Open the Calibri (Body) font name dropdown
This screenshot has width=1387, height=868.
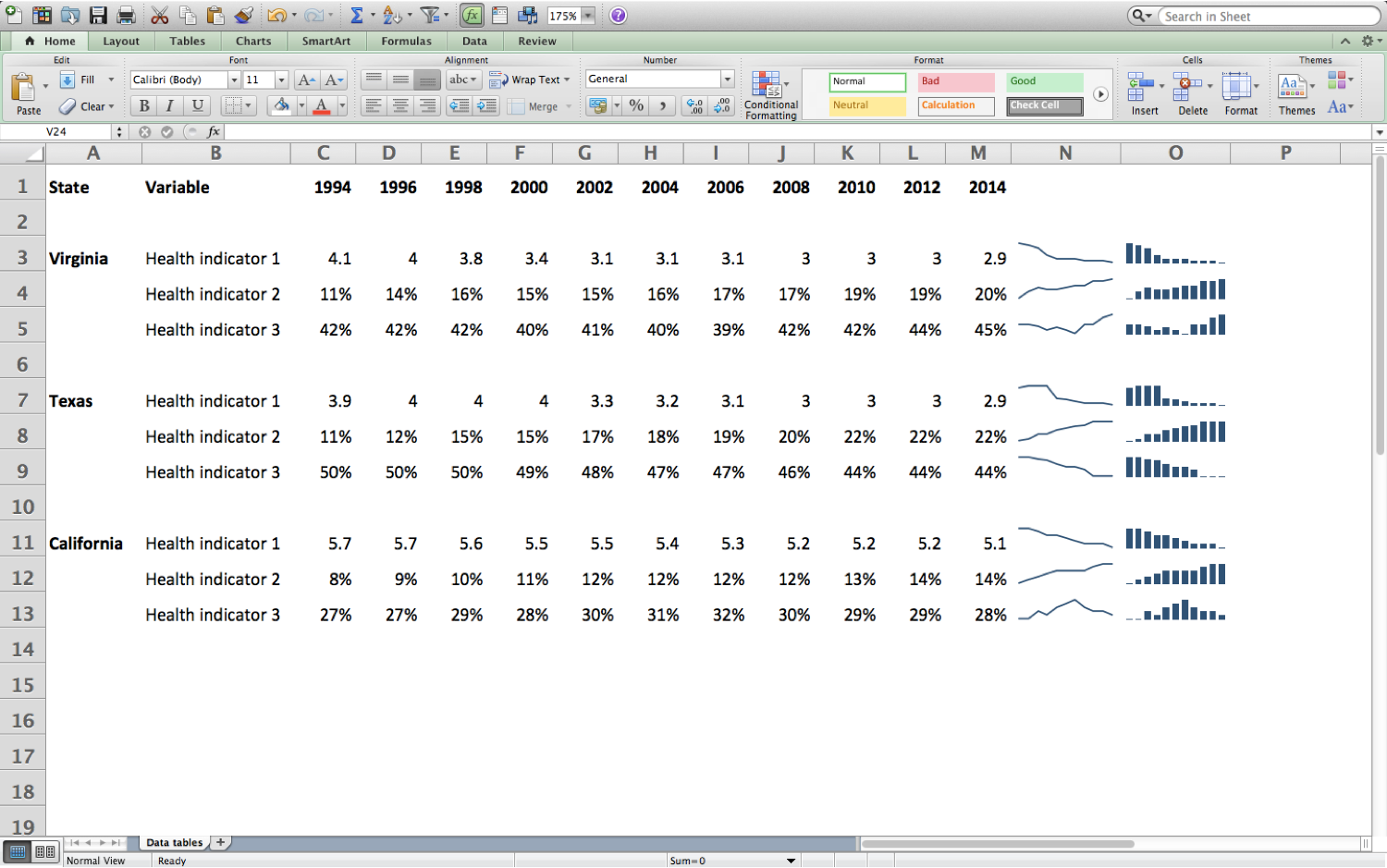point(234,80)
